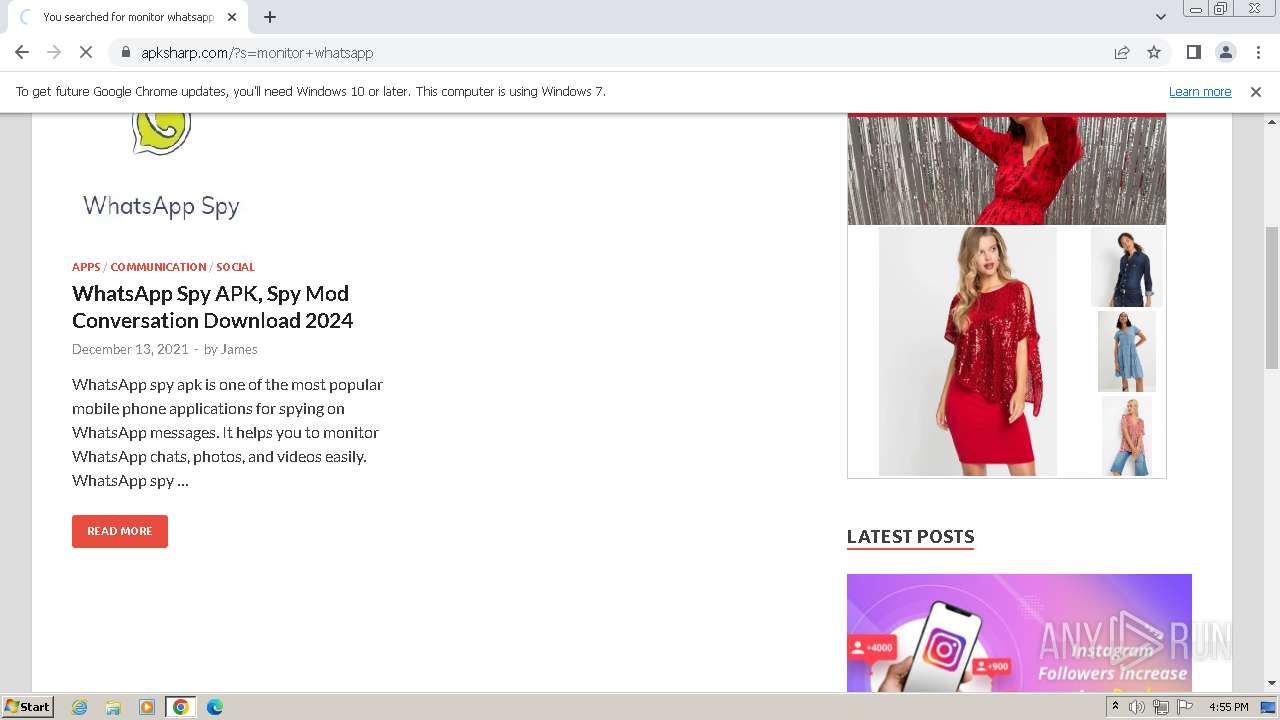Screen dimensions: 1280x720
Task: View site information lock icon
Action: pos(125,52)
